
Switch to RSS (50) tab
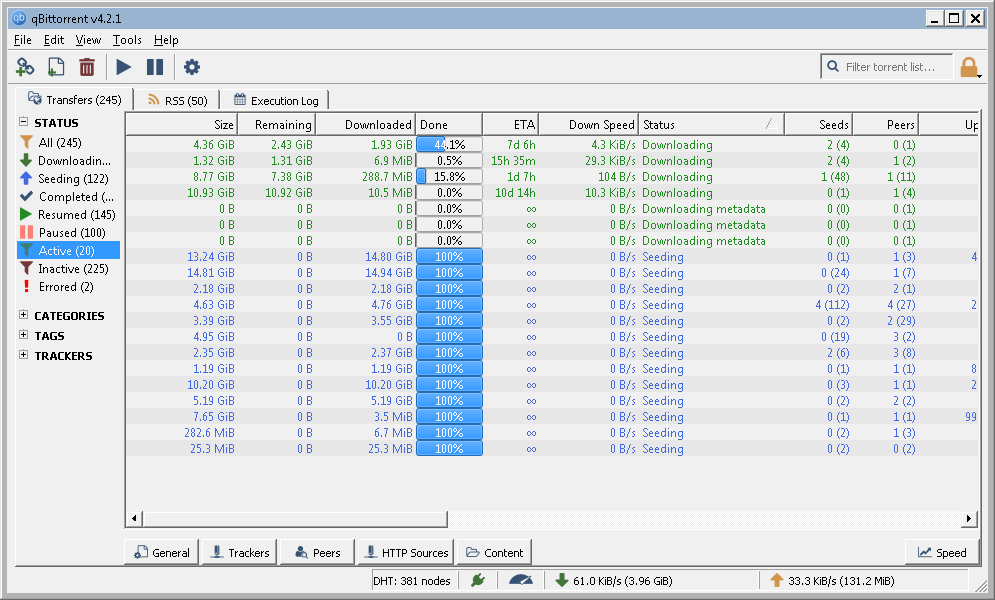pos(177,100)
